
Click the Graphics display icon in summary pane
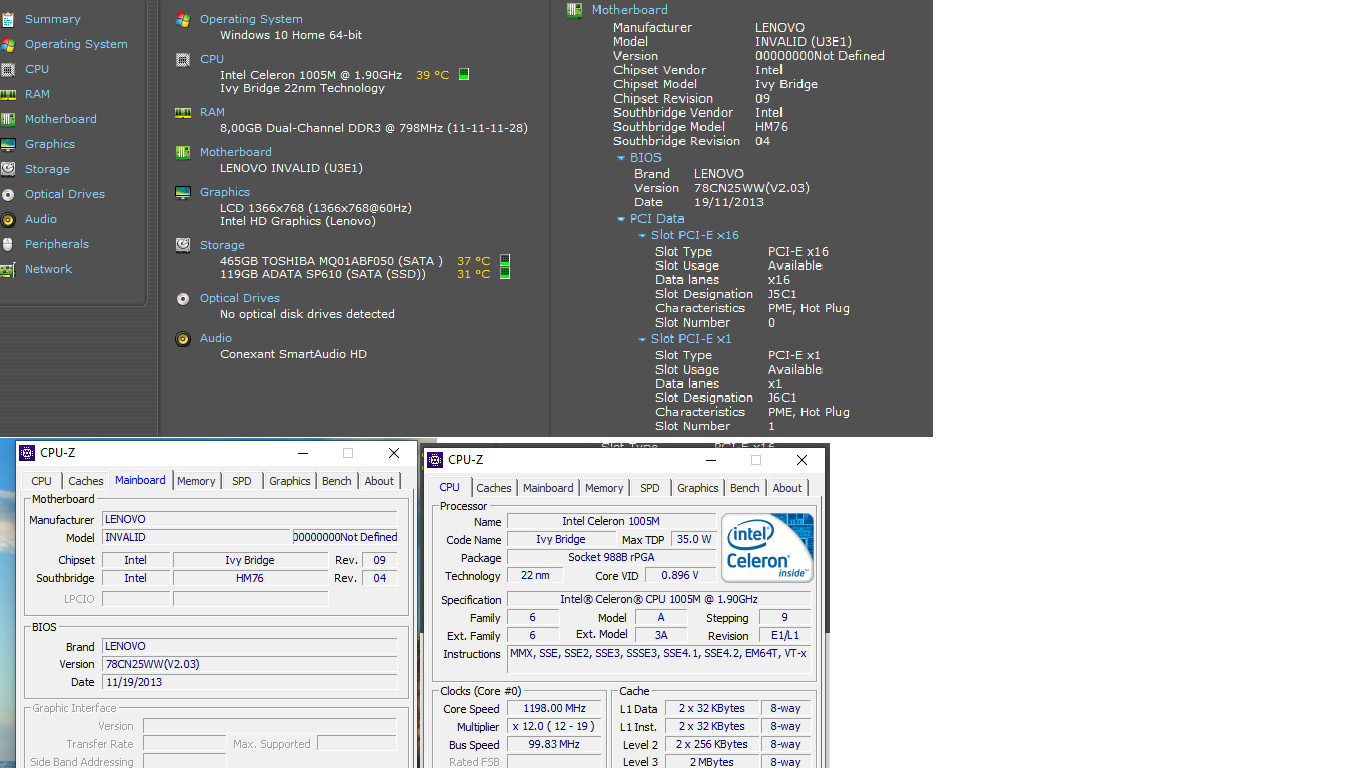point(183,192)
